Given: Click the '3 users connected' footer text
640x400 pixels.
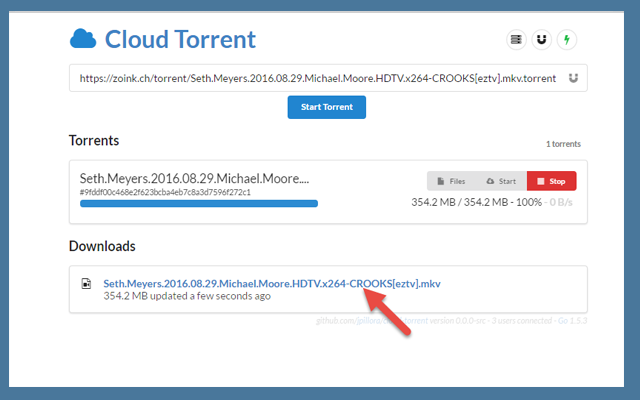Looking at the screenshot, I should click(522, 320).
